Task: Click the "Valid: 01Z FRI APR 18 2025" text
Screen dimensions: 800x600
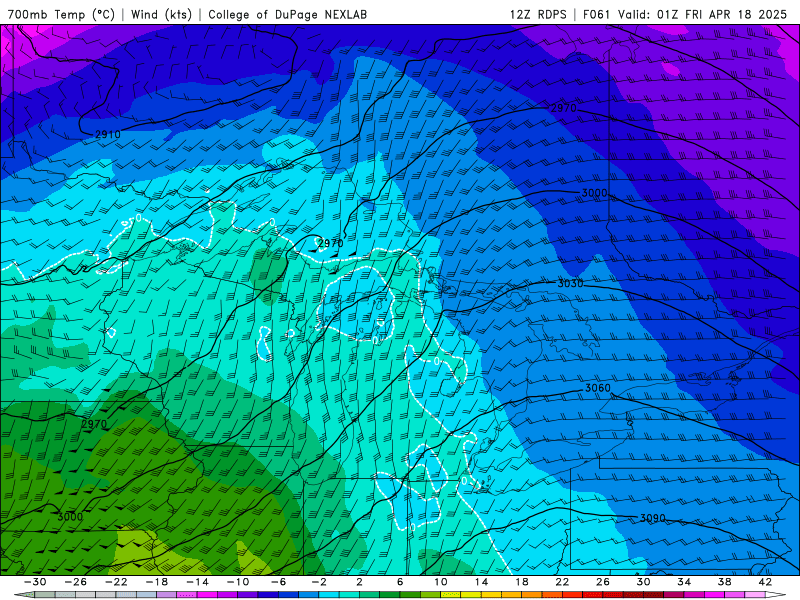Action: click(702, 14)
